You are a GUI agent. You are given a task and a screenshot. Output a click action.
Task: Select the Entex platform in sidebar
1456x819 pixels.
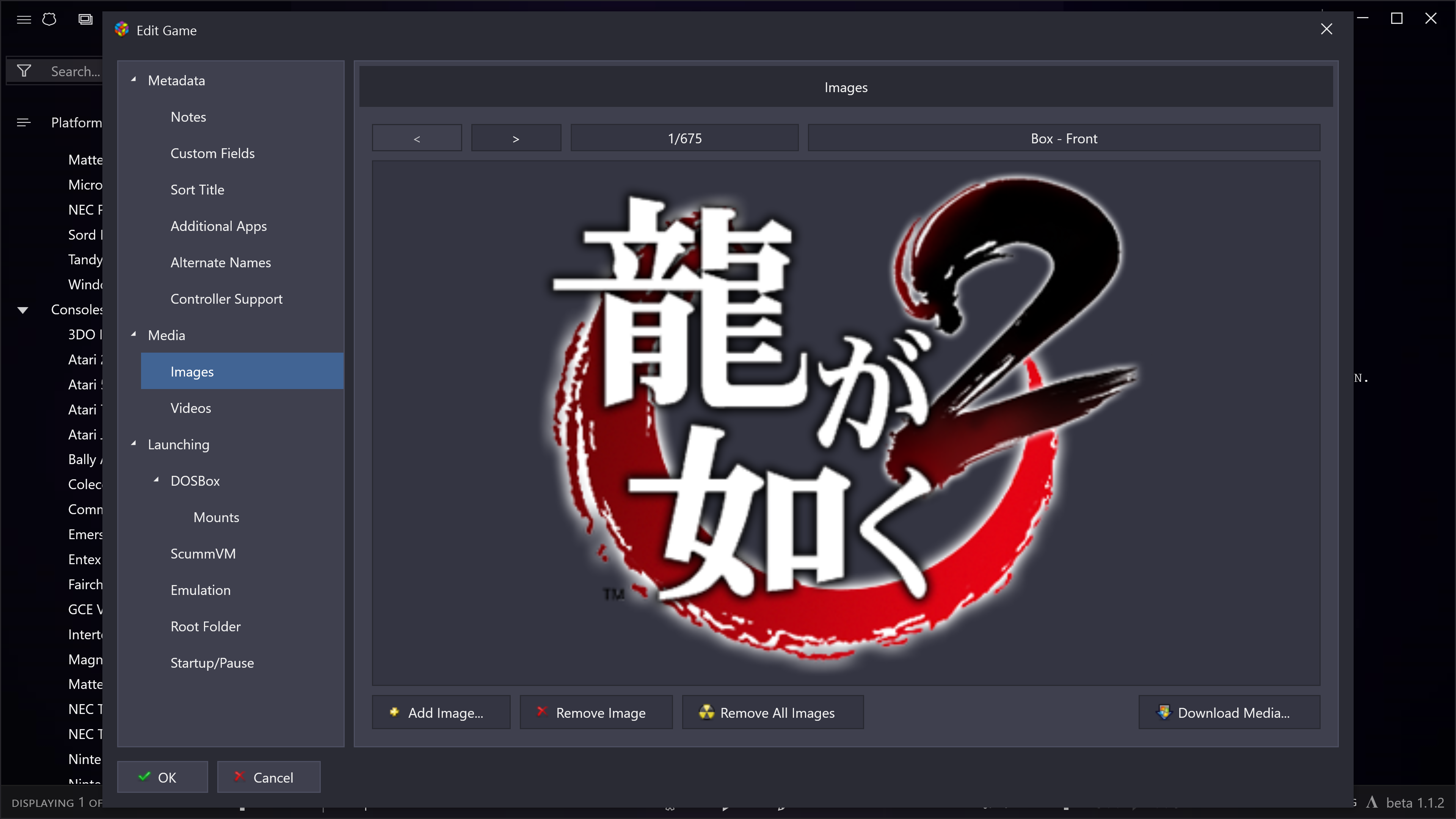[85, 560]
